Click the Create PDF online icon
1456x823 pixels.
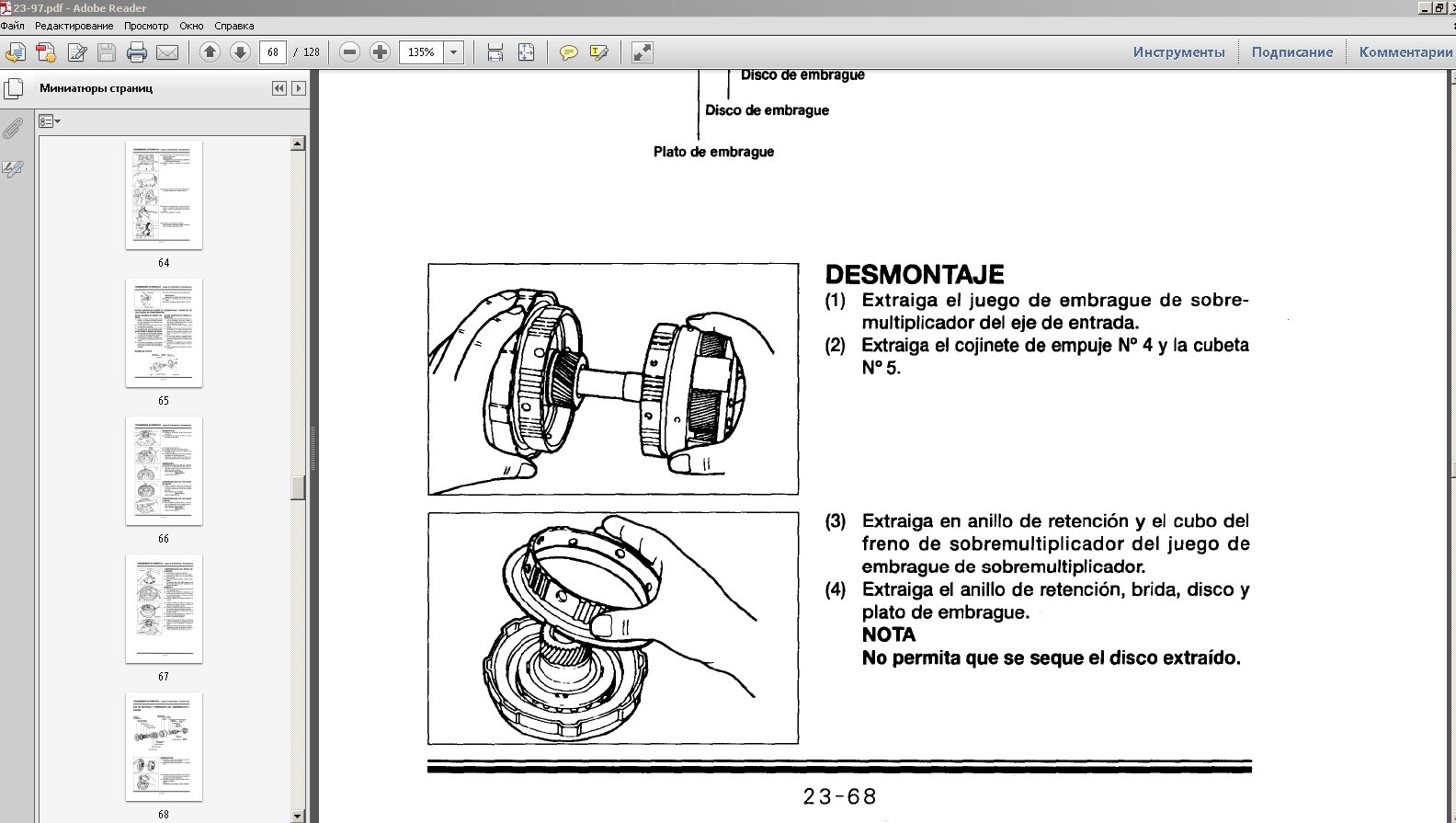click(46, 52)
